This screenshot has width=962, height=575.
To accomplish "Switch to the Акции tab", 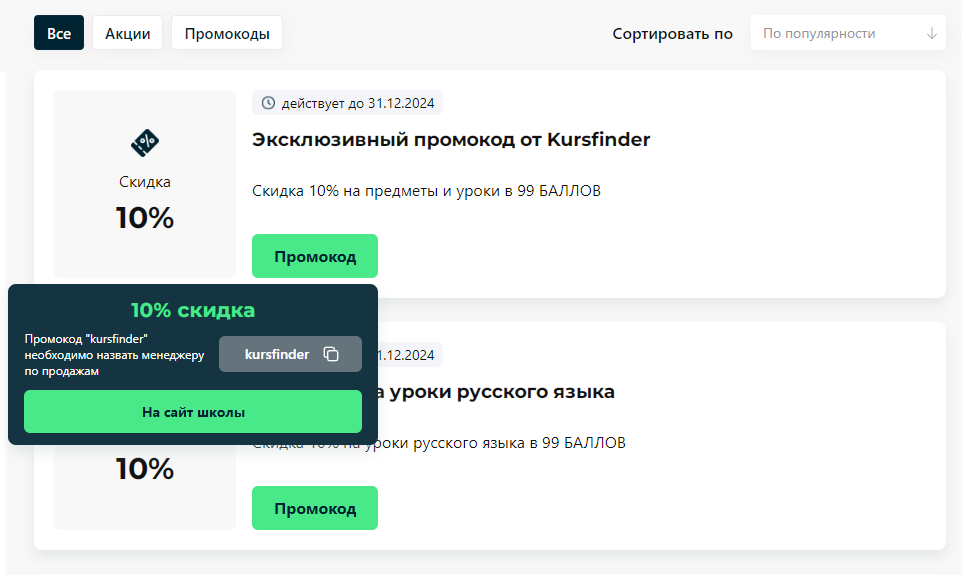I will coord(128,33).
